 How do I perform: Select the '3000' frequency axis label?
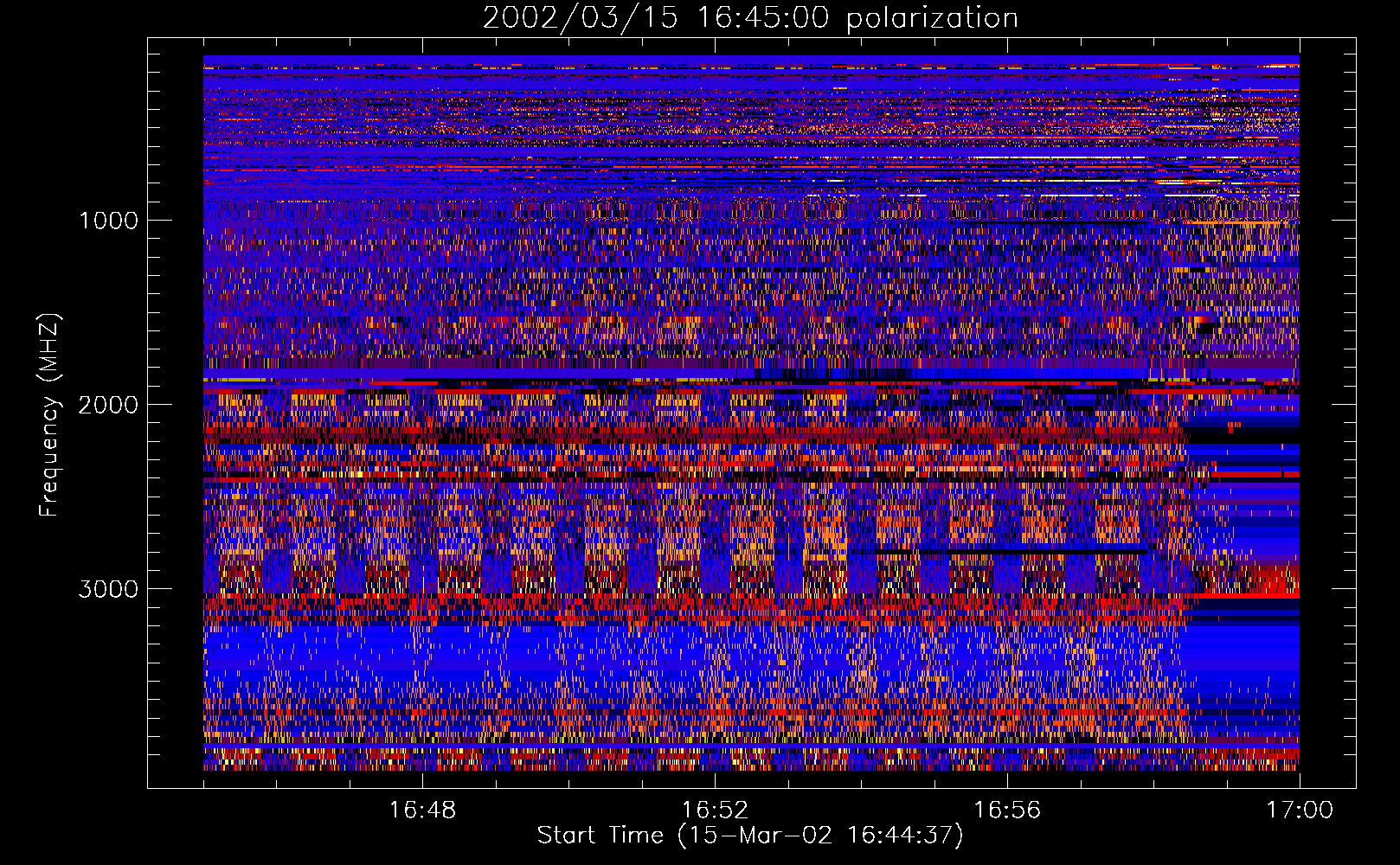coord(108,589)
